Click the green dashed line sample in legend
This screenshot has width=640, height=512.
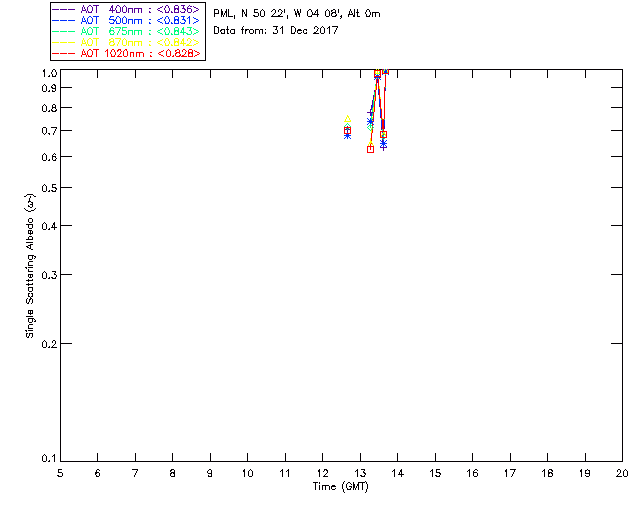(x=63, y=31)
